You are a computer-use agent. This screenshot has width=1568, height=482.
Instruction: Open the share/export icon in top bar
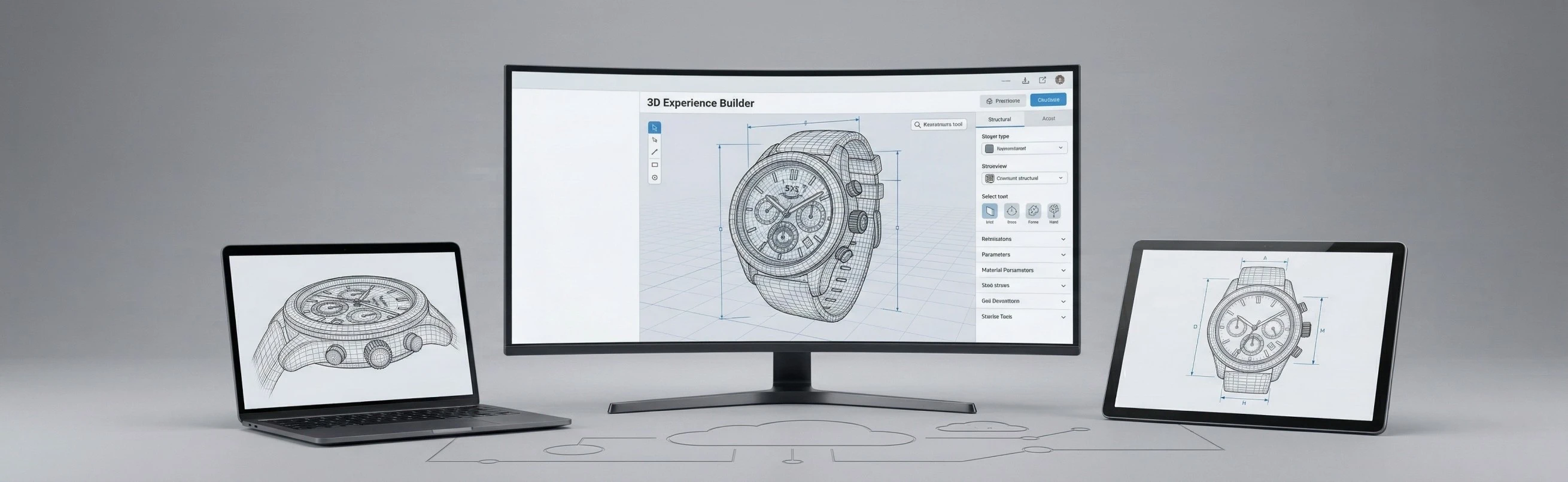click(x=1042, y=80)
